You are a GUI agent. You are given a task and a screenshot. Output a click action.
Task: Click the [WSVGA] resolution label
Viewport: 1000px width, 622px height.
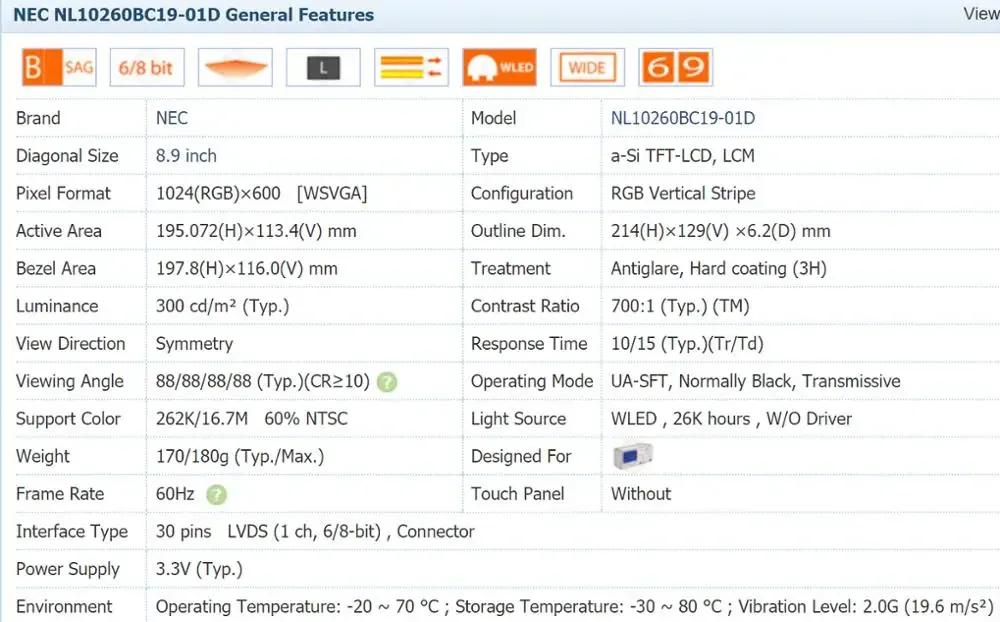point(332,193)
